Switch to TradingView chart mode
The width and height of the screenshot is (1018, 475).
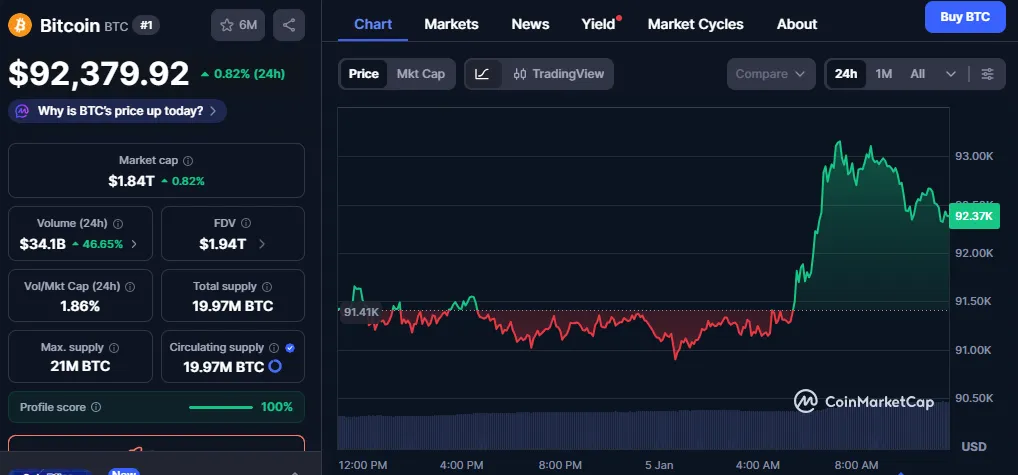[558, 74]
